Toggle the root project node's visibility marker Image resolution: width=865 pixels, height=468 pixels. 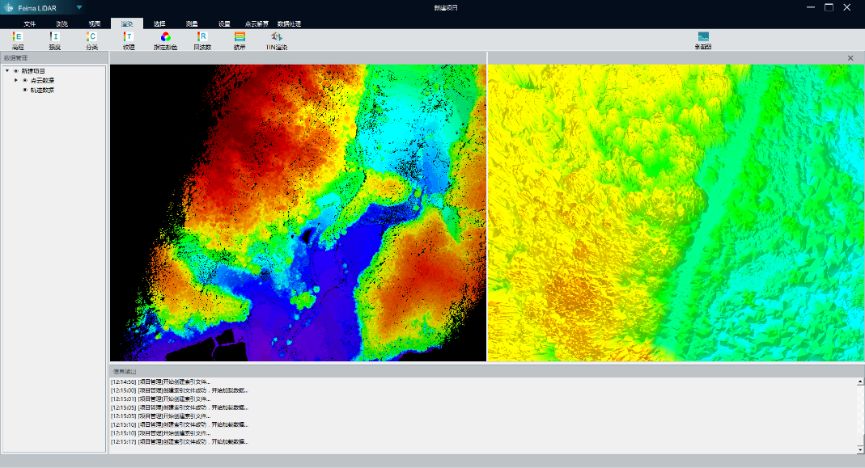pyautogui.click(x=16, y=71)
